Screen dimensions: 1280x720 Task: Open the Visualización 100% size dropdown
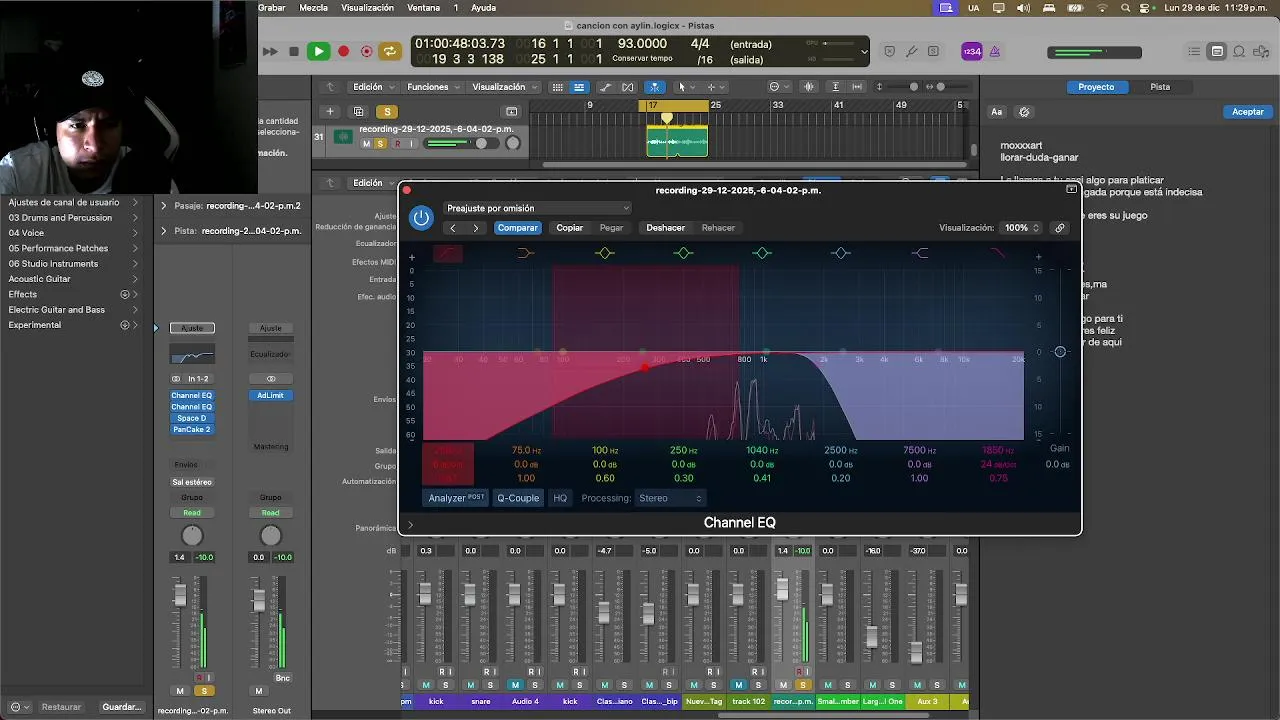[x=1022, y=228]
